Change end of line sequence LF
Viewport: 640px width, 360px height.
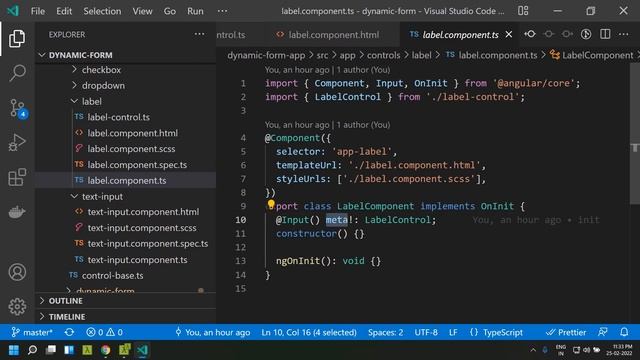[453, 332]
